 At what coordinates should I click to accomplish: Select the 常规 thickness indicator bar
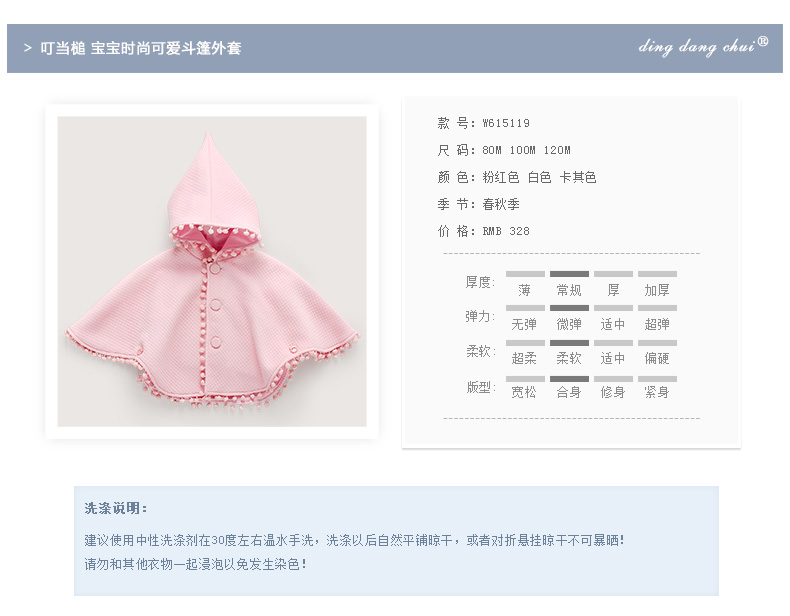[569, 274]
